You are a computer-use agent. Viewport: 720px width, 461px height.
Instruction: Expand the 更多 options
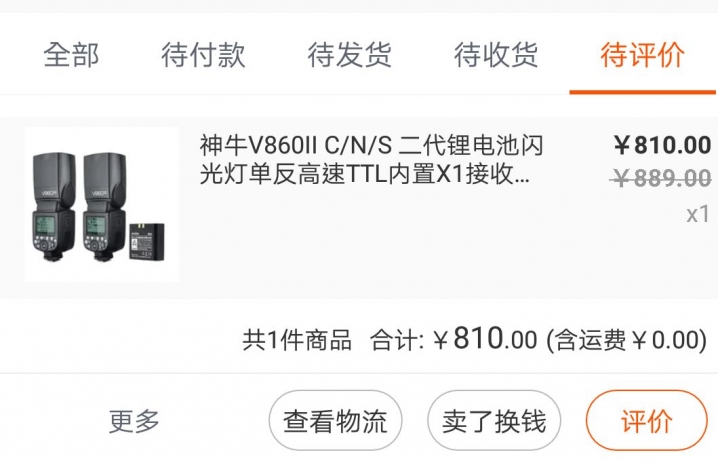point(134,421)
